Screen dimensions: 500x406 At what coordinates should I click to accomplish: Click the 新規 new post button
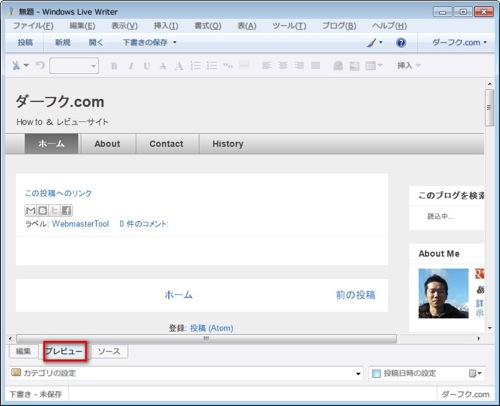coord(62,43)
